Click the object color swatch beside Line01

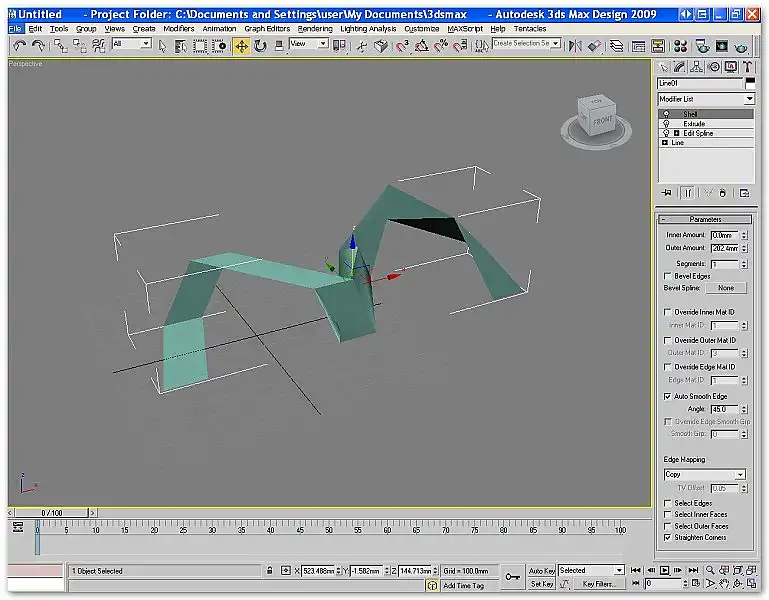click(750, 84)
